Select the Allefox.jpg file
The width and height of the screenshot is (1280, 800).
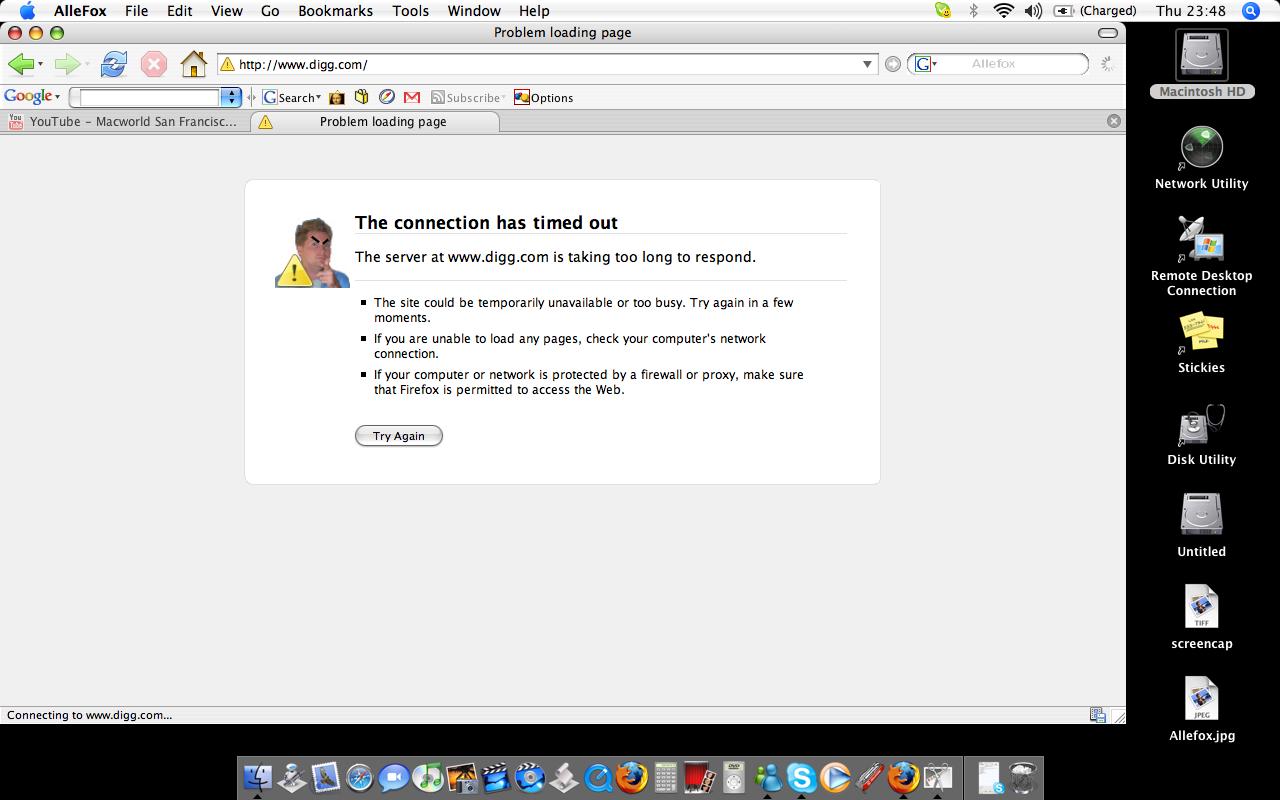tap(1201, 709)
